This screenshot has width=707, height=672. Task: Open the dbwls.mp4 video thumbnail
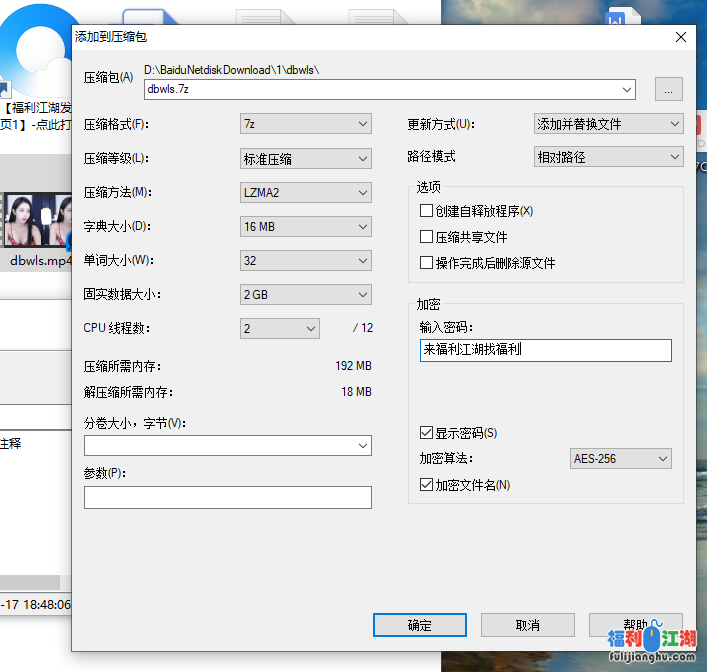pyautogui.click(x=36, y=221)
